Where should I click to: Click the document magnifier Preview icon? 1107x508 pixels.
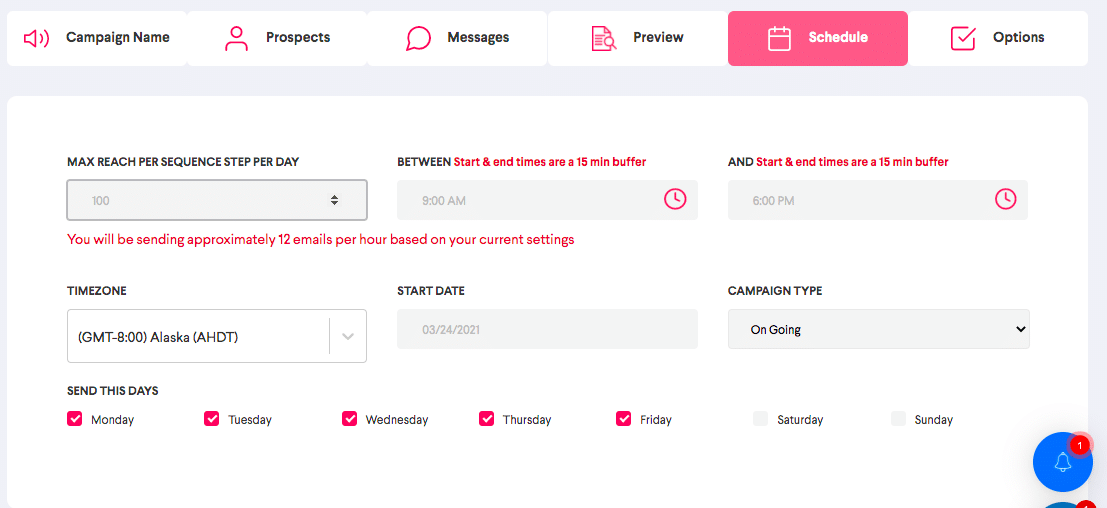tap(604, 38)
